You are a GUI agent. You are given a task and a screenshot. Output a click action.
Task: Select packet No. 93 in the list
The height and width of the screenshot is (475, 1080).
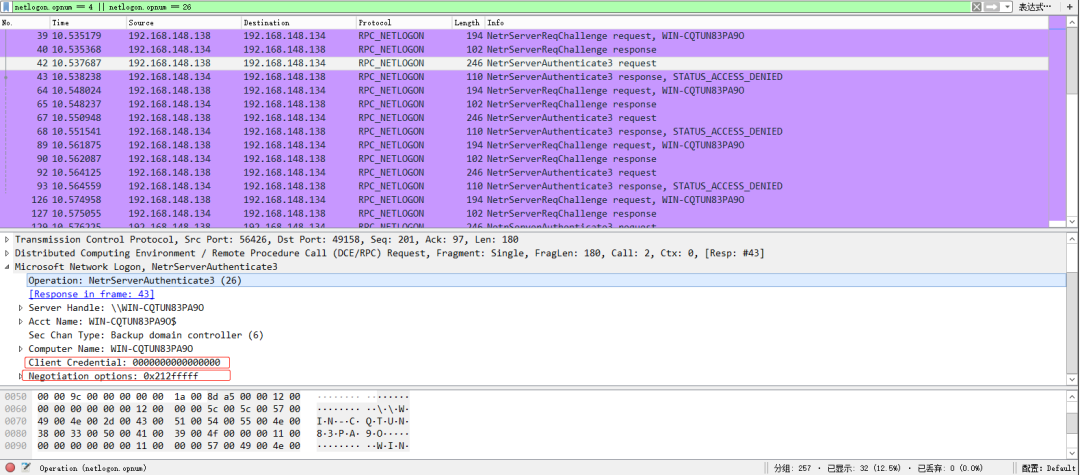click(524, 186)
